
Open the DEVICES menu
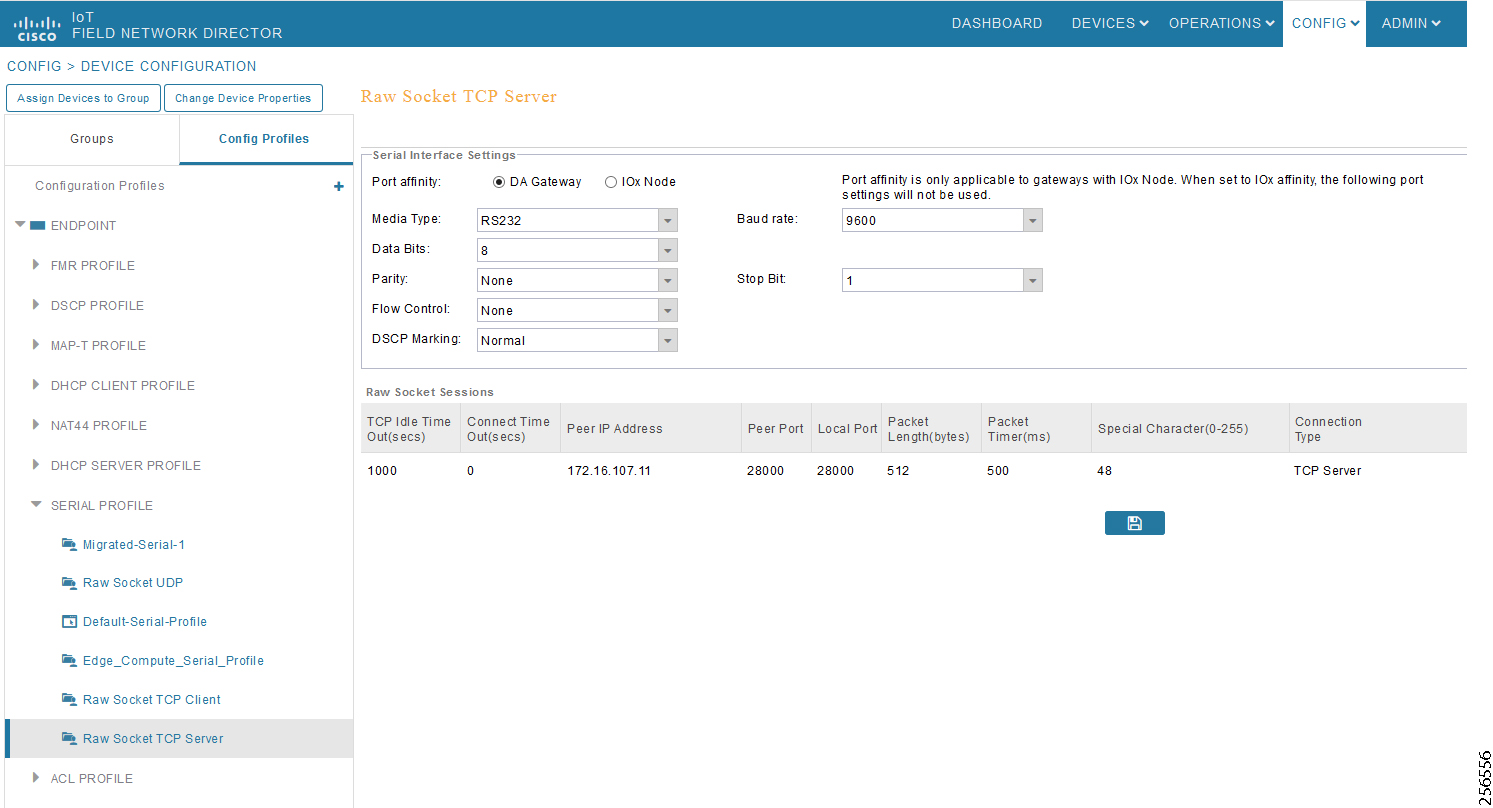pyautogui.click(x=1109, y=23)
